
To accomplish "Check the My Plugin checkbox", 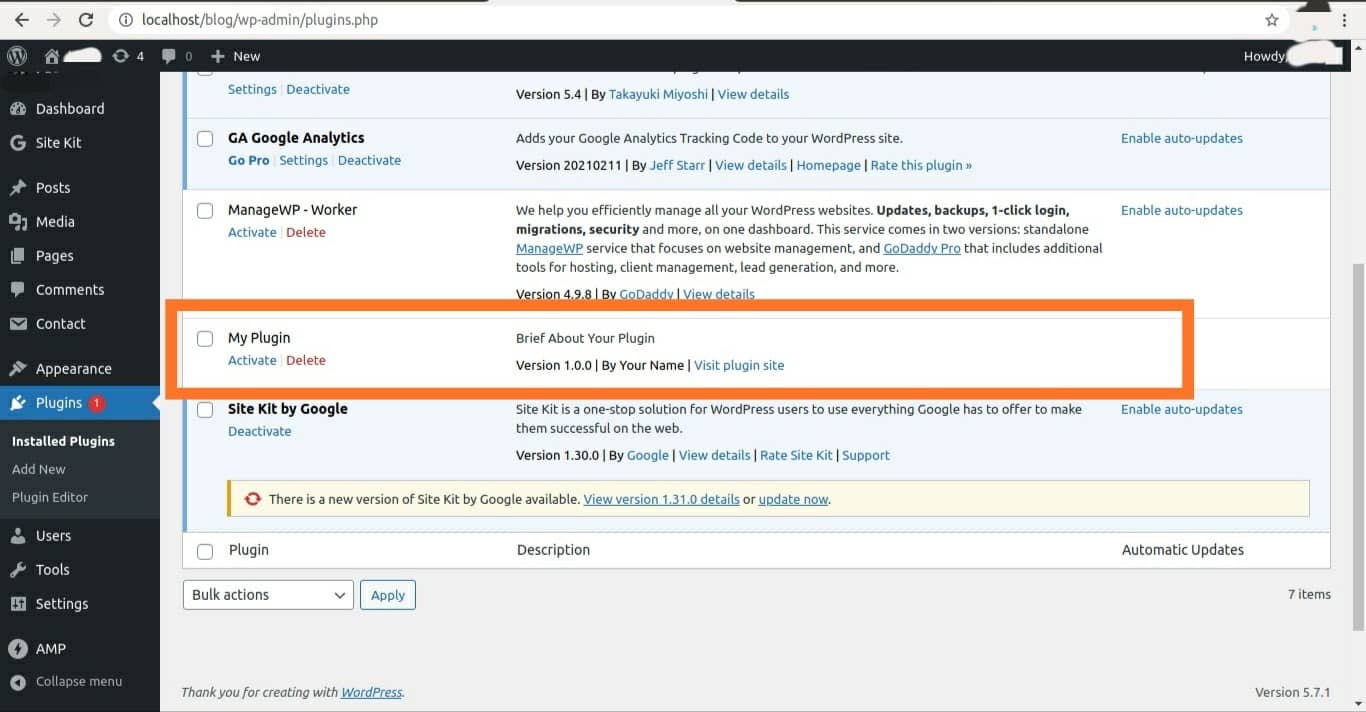I will 205,338.
